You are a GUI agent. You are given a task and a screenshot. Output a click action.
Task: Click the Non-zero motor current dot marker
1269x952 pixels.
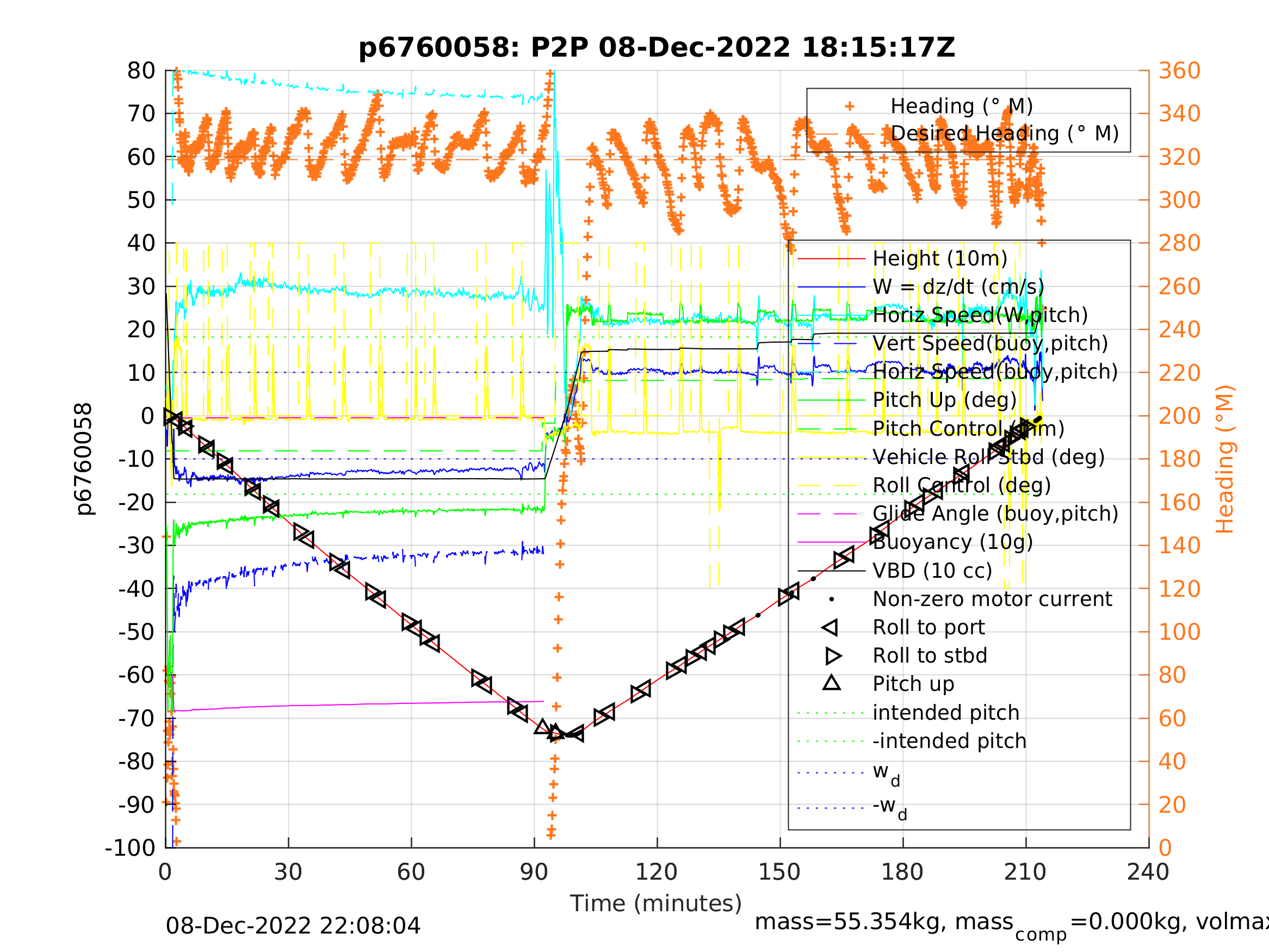point(831,599)
